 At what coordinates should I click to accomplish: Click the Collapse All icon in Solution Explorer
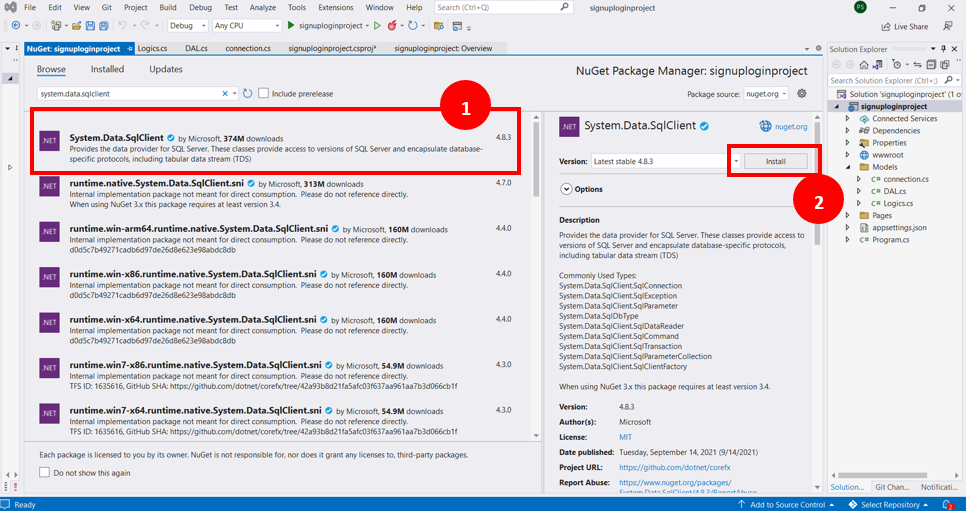point(930,65)
